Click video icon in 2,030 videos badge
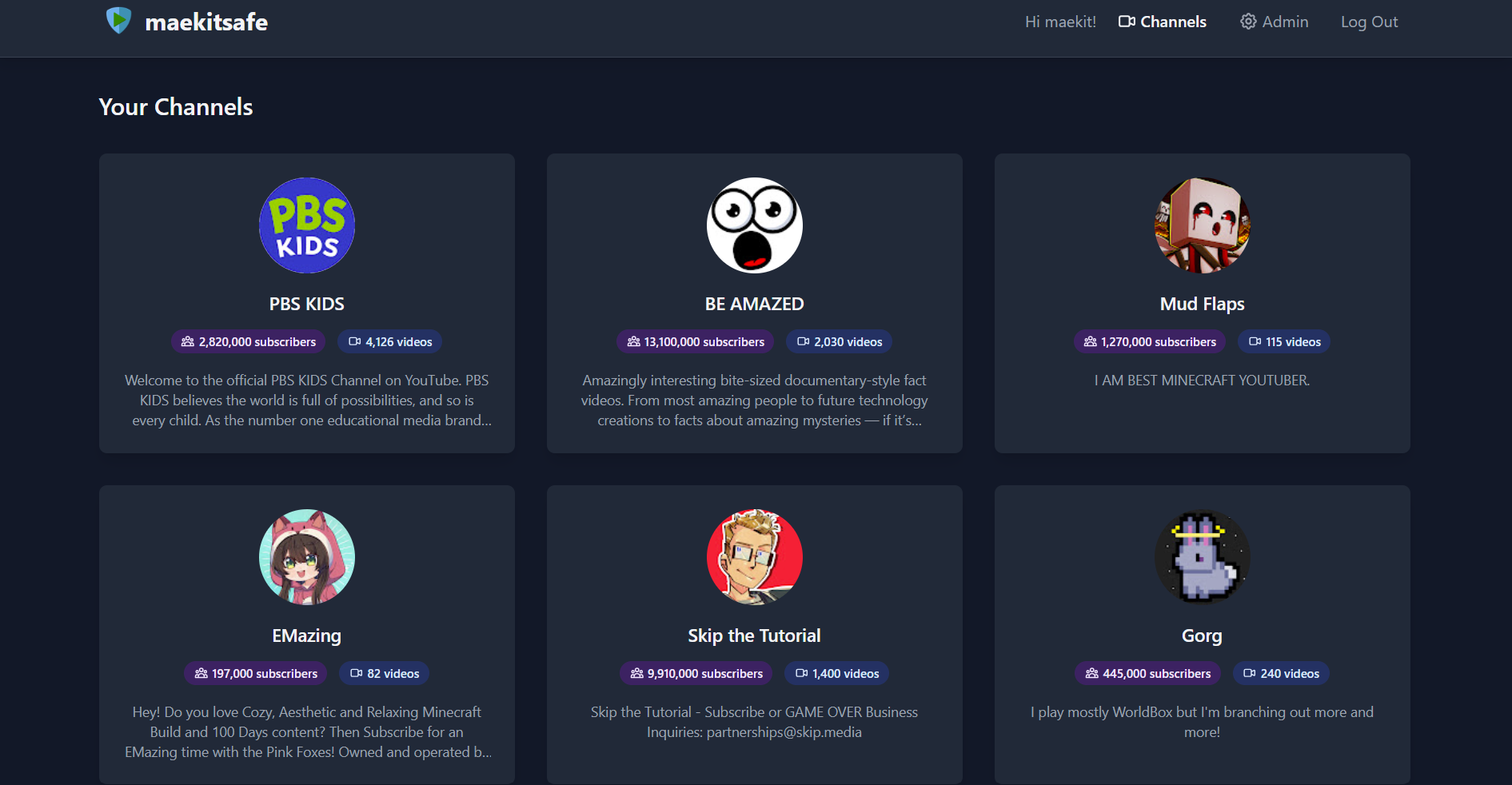The image size is (1512, 785). (x=804, y=341)
